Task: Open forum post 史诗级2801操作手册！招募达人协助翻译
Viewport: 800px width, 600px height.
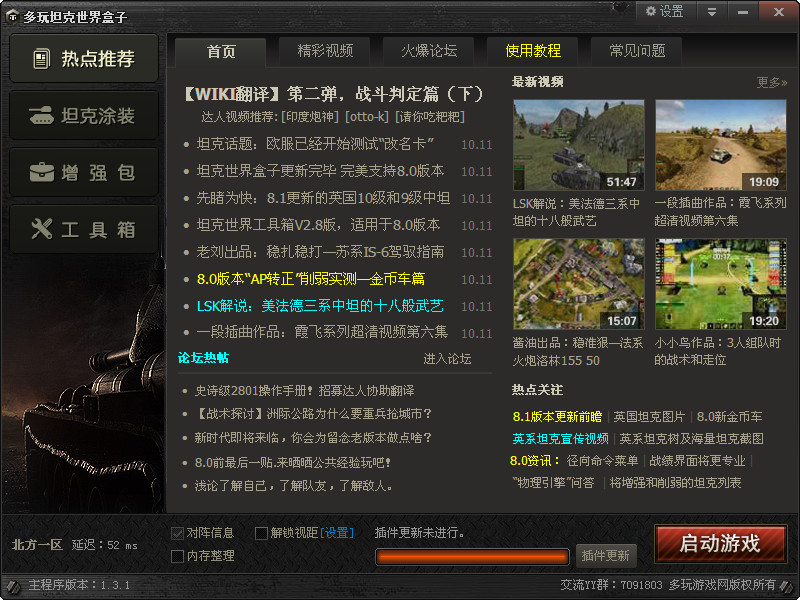Action: [304, 391]
